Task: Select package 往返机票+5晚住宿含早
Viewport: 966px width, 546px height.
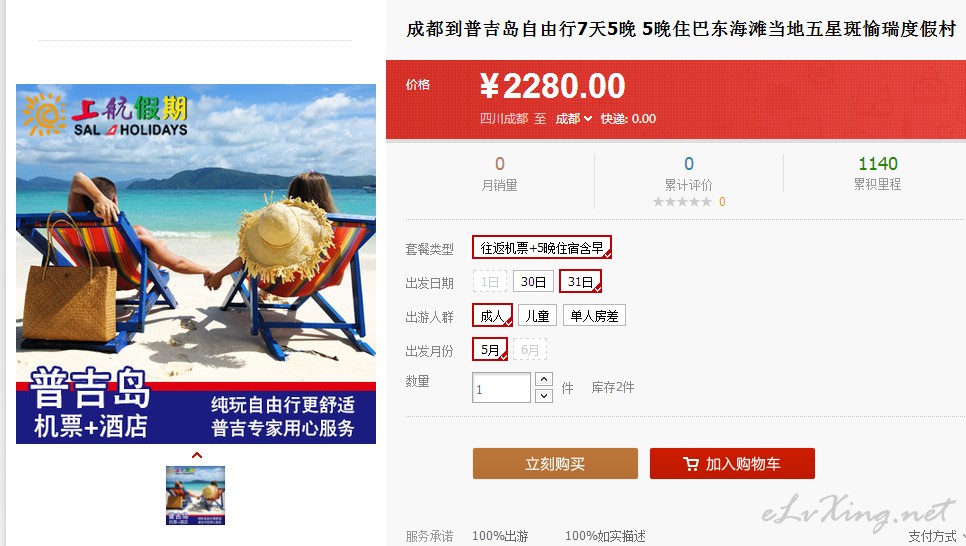Action: tap(542, 248)
